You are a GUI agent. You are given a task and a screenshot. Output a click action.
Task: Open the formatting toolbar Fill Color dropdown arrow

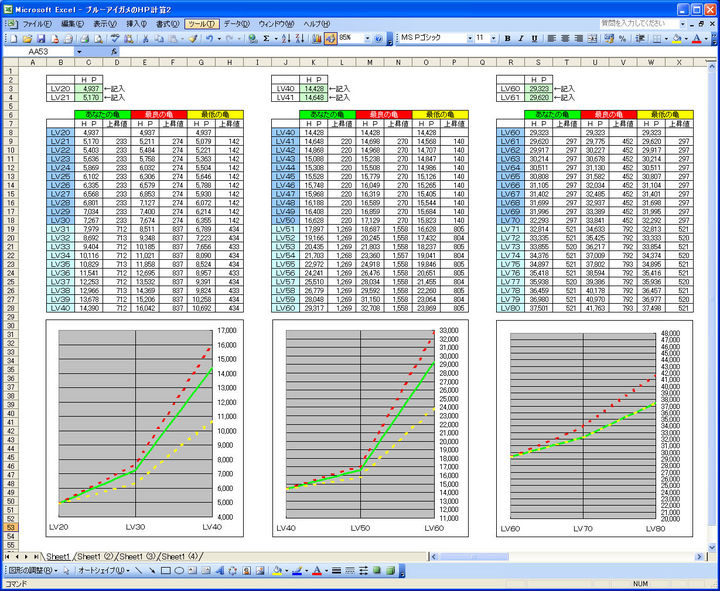[686, 39]
